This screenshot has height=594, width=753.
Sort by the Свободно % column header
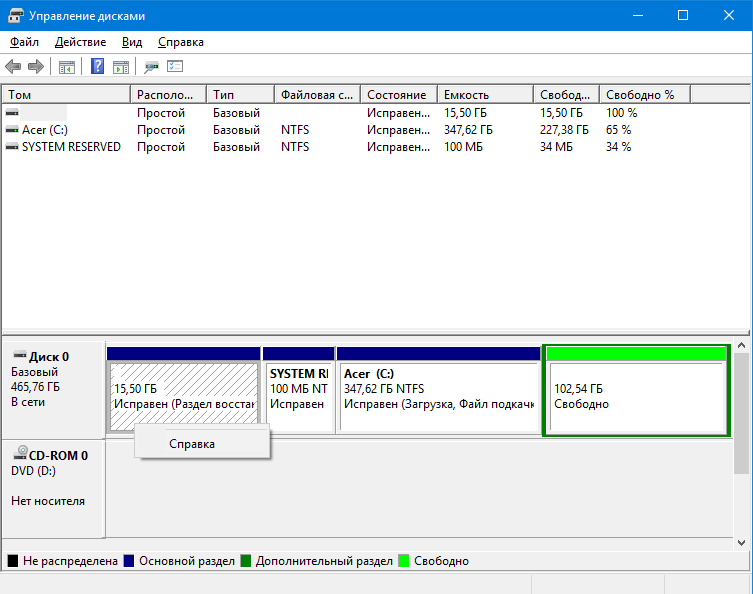645,95
